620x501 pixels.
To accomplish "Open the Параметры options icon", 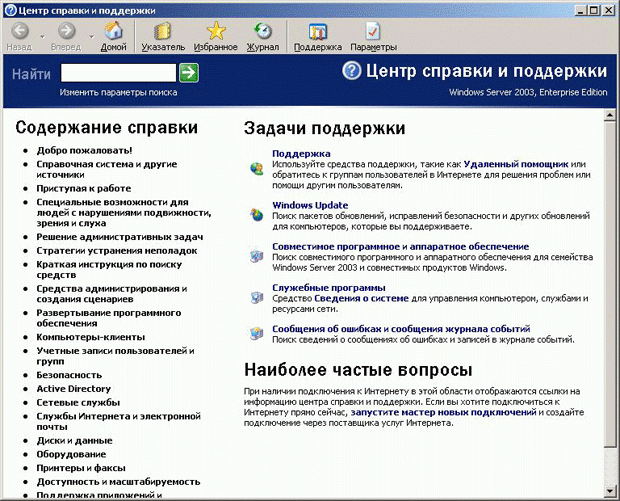I will (x=373, y=32).
